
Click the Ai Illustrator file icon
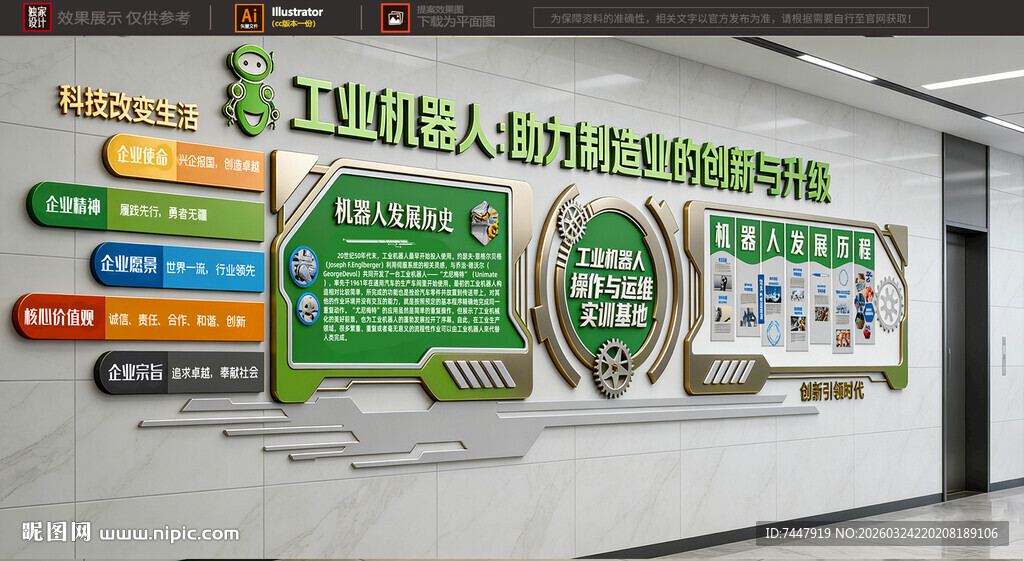coord(249,18)
